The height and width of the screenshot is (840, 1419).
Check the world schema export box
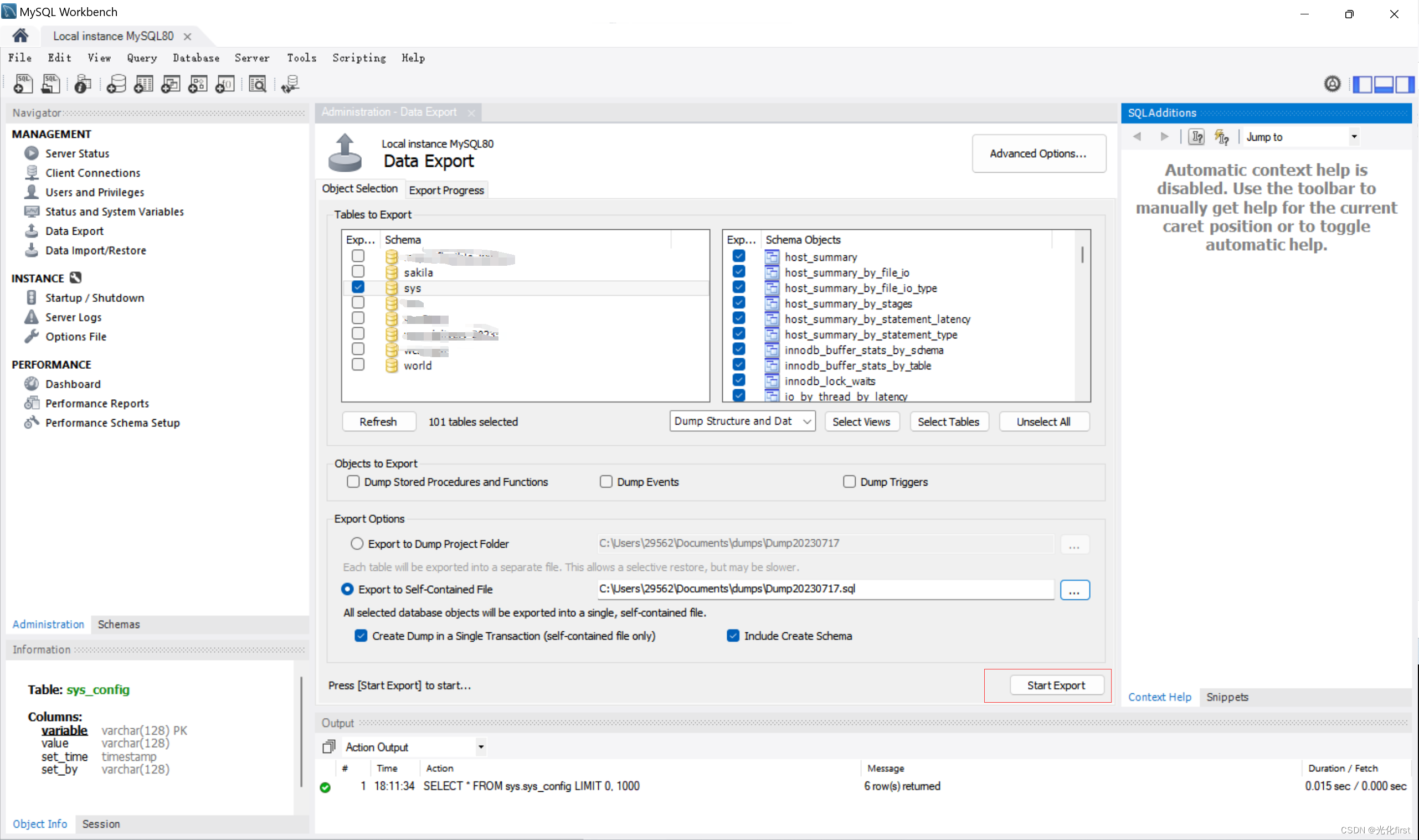[x=358, y=364]
